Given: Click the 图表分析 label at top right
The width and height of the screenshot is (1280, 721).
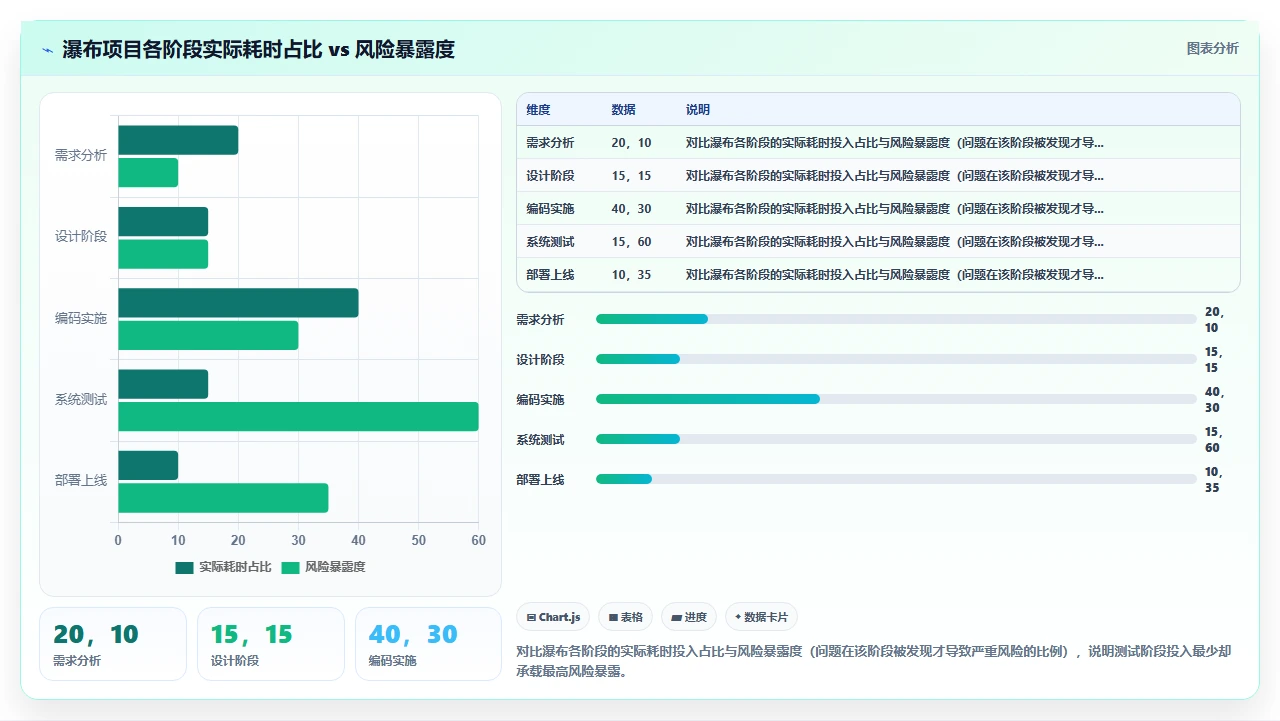Looking at the screenshot, I should pyautogui.click(x=1212, y=48).
